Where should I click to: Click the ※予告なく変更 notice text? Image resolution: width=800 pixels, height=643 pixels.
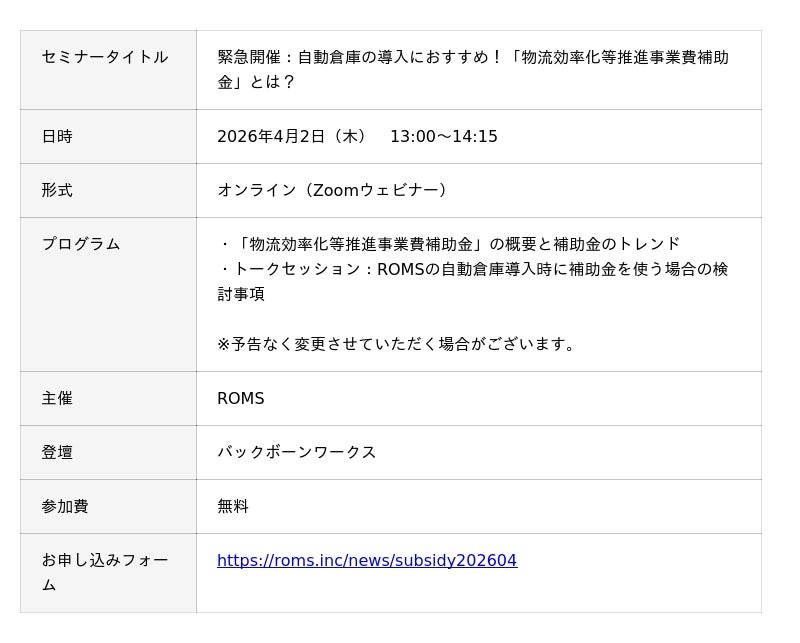(398, 344)
